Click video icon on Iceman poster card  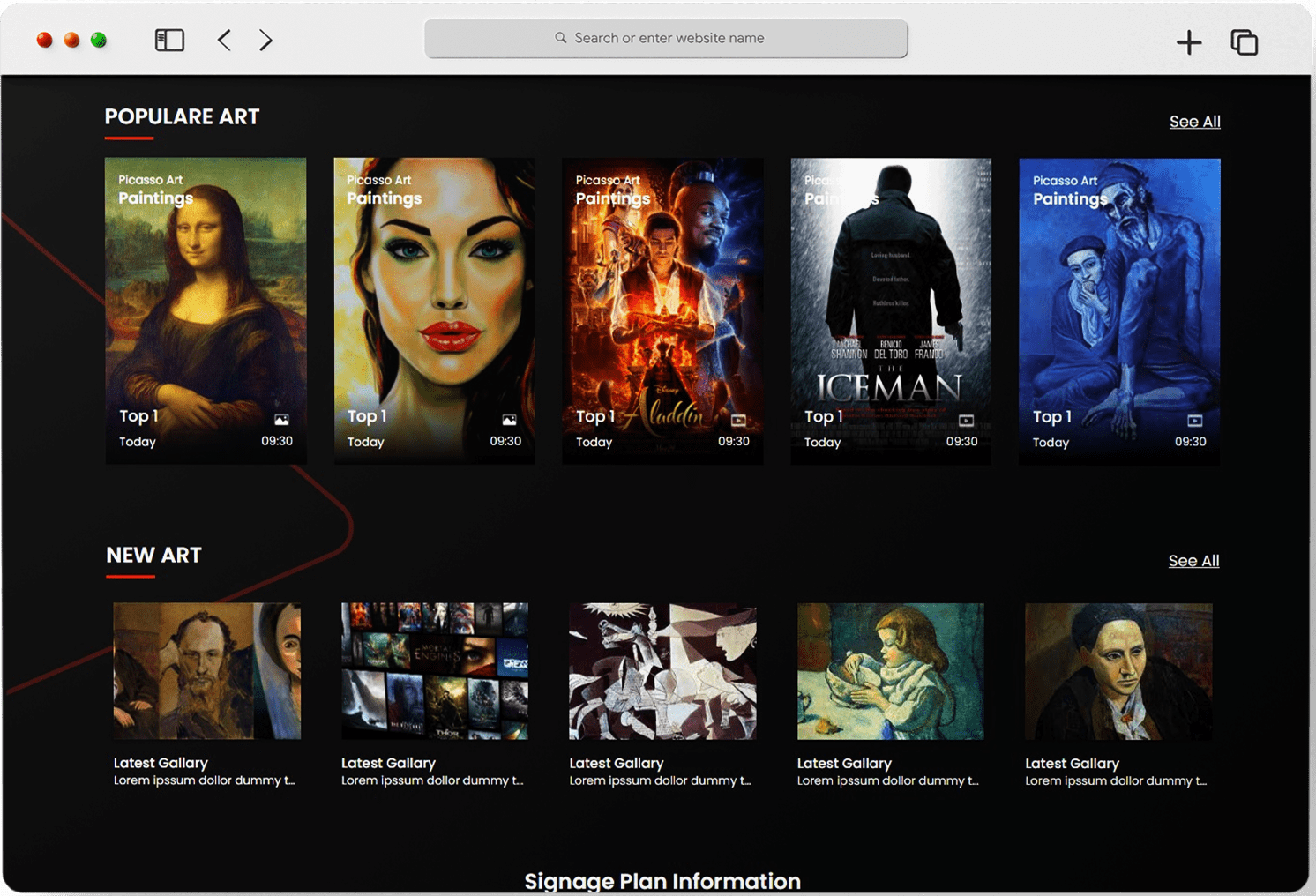coord(966,421)
